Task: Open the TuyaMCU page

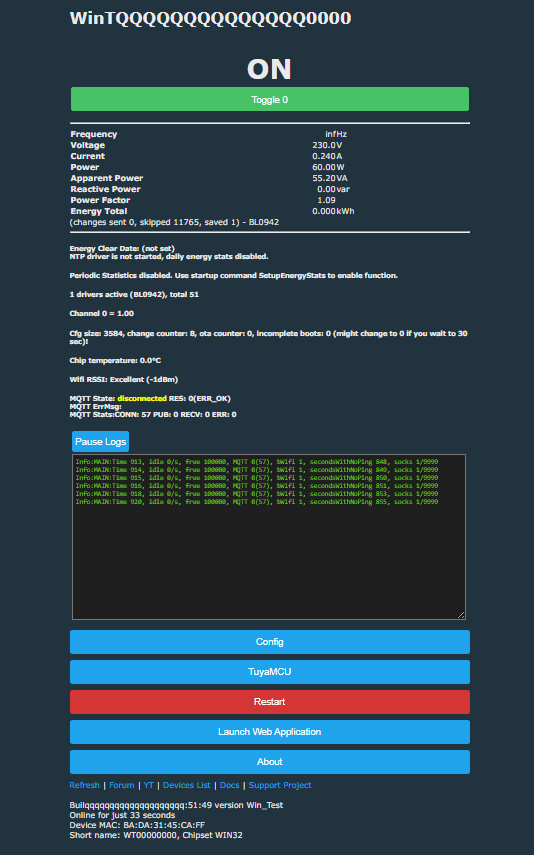Action: coord(269,672)
